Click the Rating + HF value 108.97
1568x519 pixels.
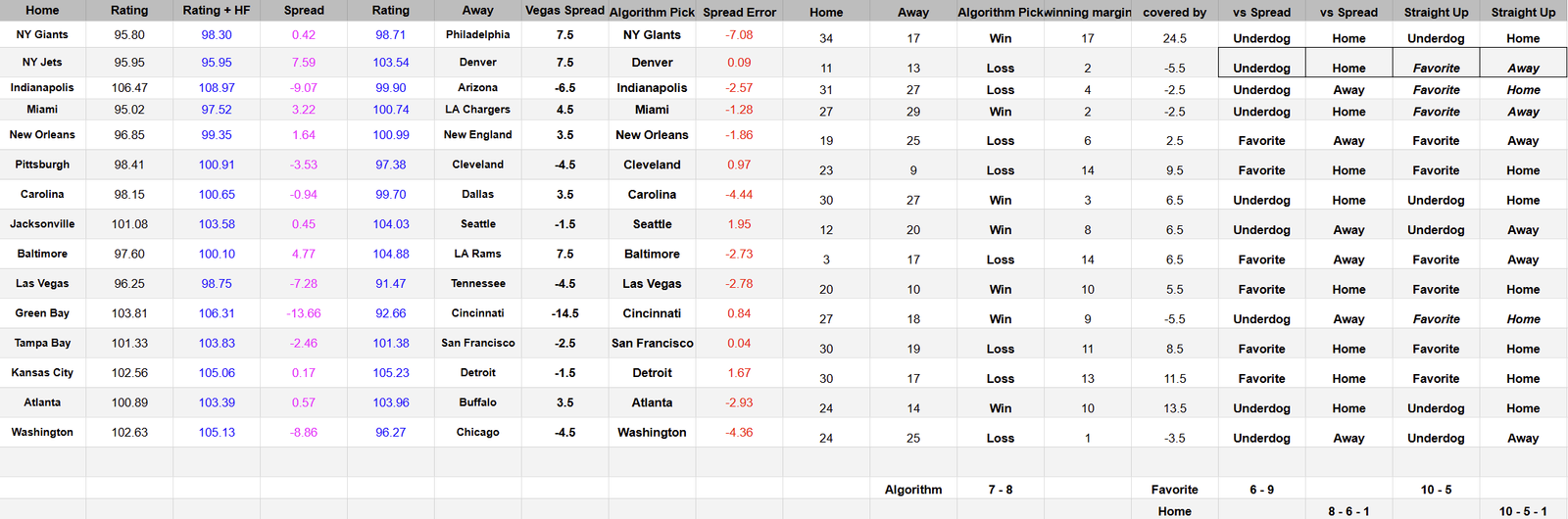[x=216, y=88]
